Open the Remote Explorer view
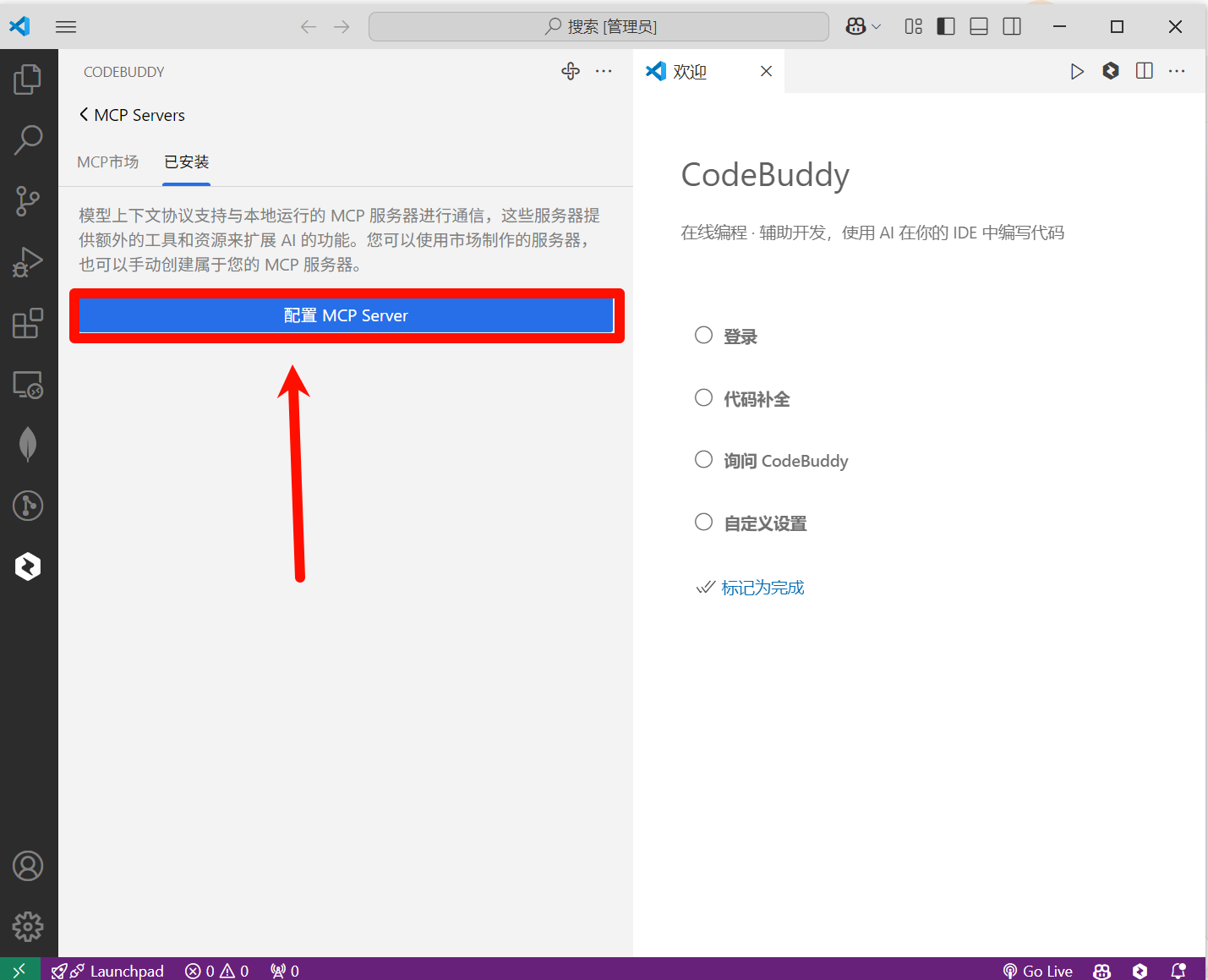 [x=28, y=384]
